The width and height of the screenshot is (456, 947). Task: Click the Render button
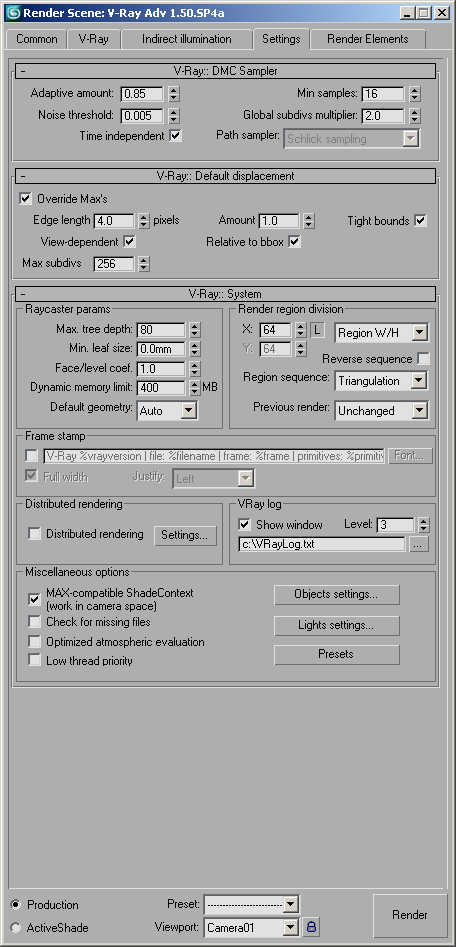pyautogui.click(x=410, y=915)
